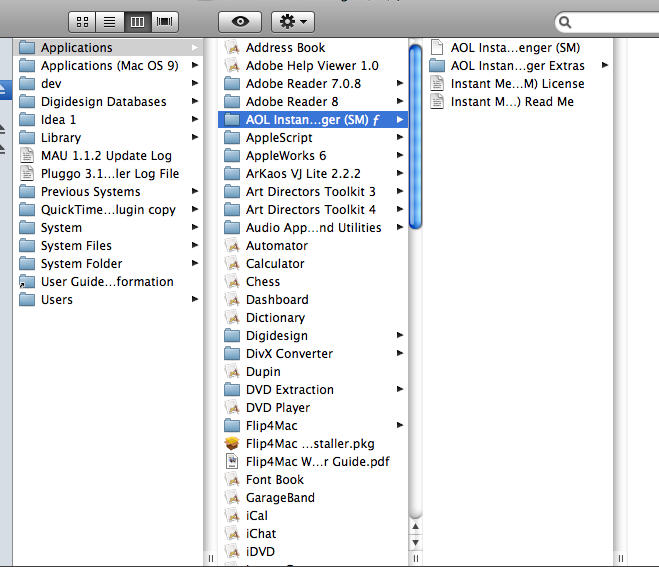Click the top sidebar eject icon
The image size is (659, 567).
(2, 89)
